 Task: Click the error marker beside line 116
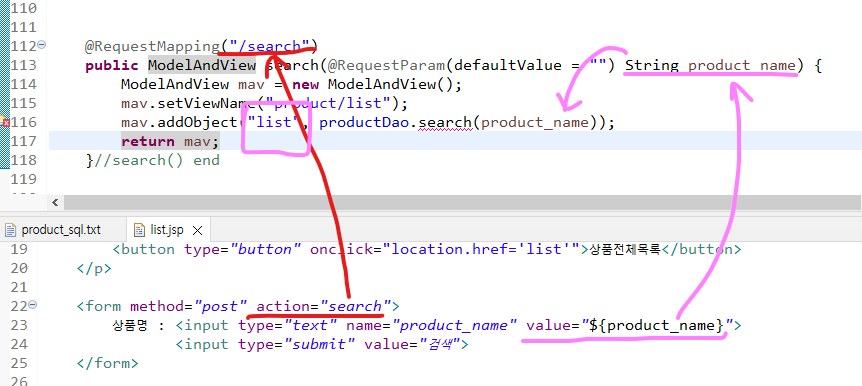6,122
